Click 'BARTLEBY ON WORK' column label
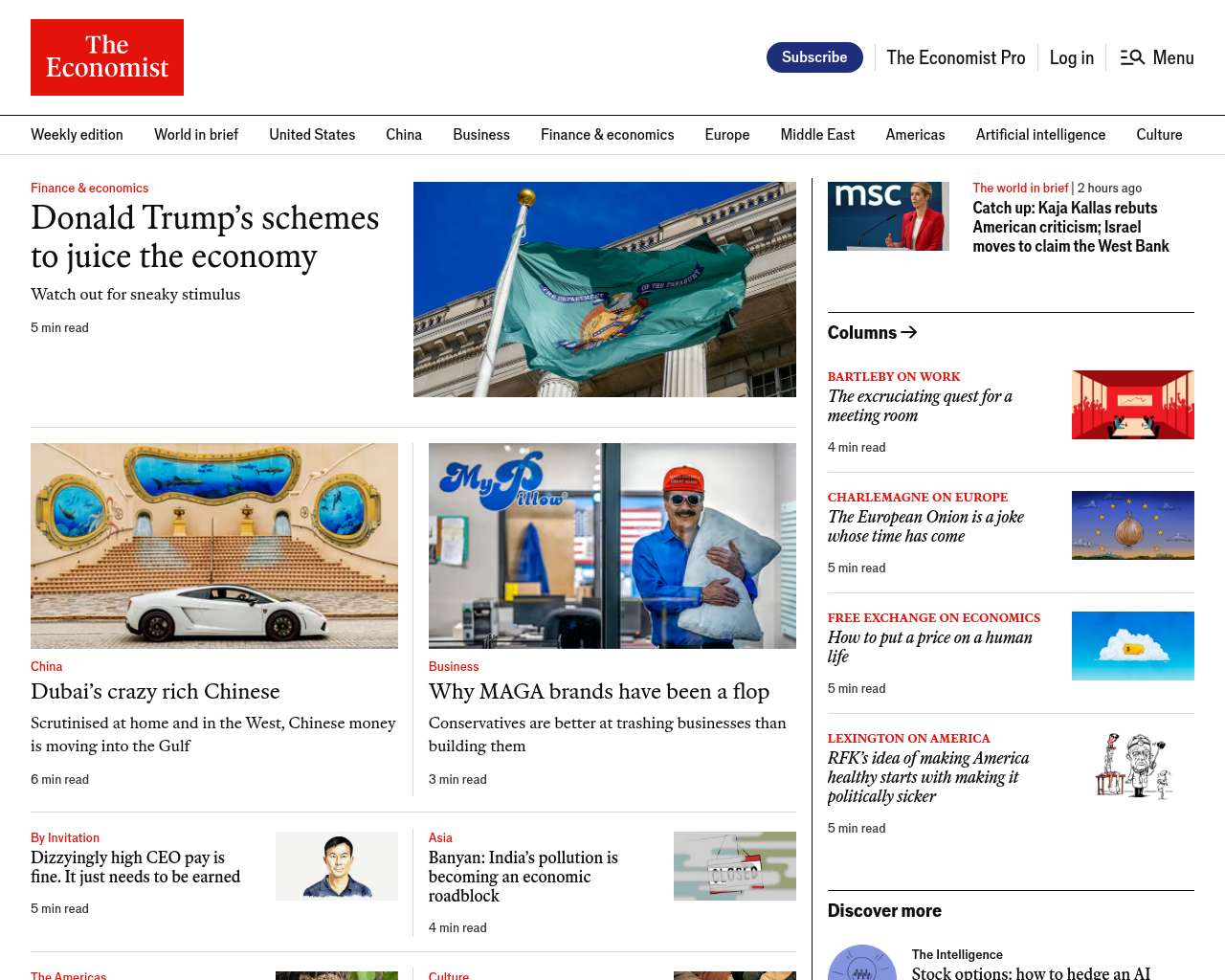1225x980 pixels. [x=894, y=377]
